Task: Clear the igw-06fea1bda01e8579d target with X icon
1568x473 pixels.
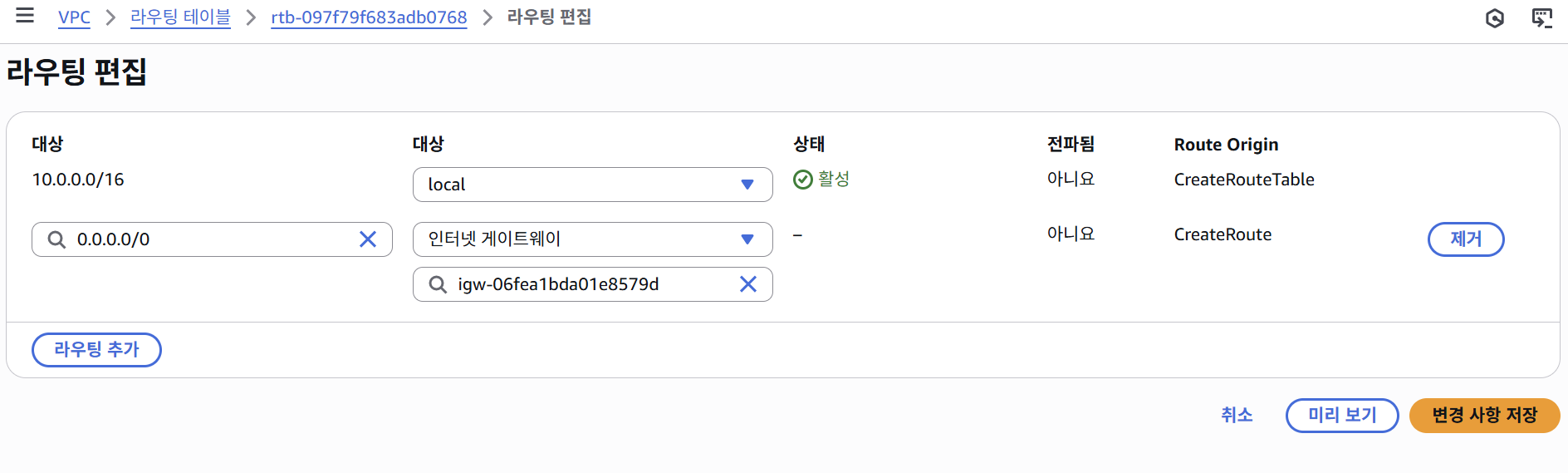Action: tap(748, 284)
